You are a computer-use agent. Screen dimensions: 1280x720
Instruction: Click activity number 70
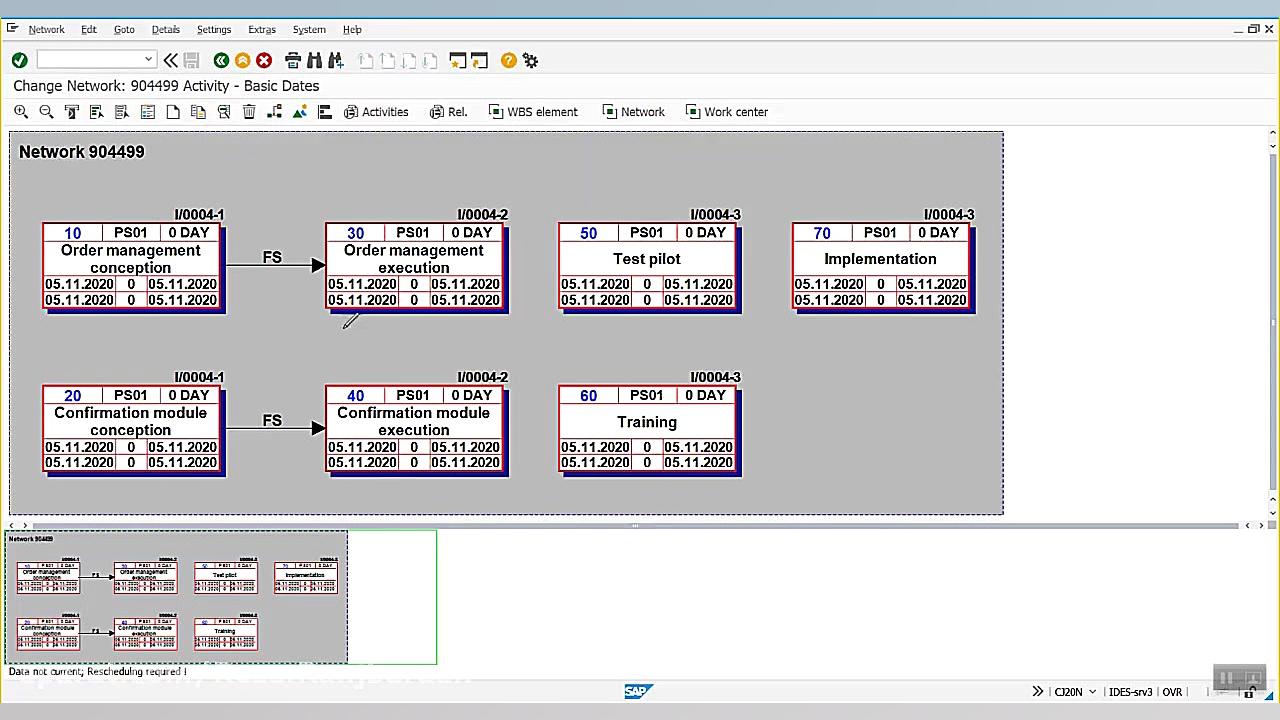click(822, 233)
